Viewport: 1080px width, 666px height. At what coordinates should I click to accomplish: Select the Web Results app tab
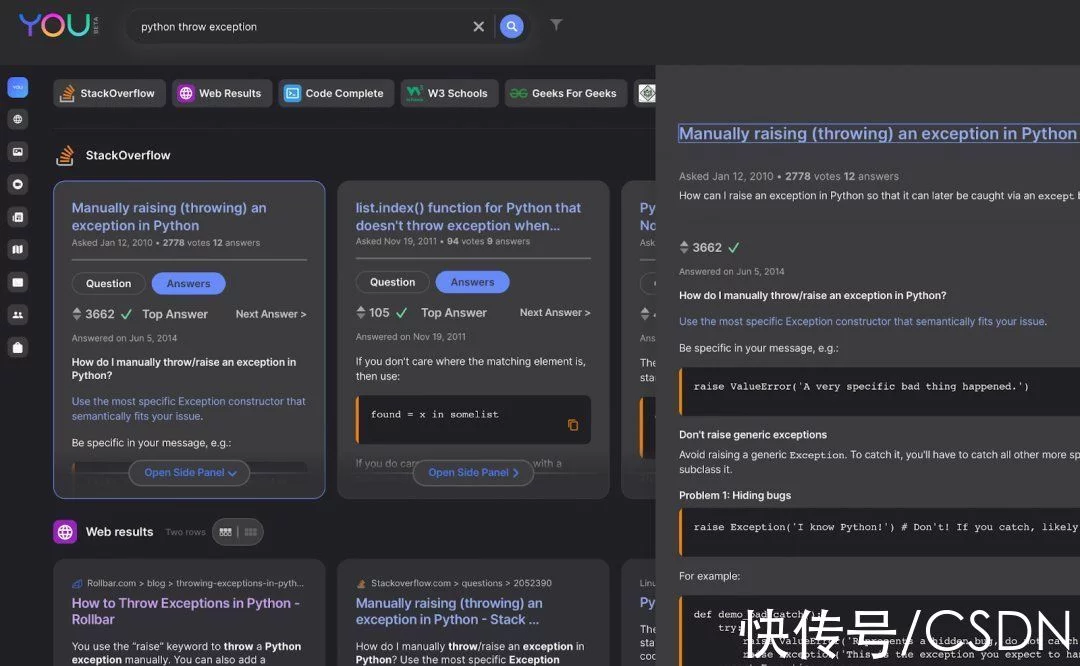[x=222, y=93]
